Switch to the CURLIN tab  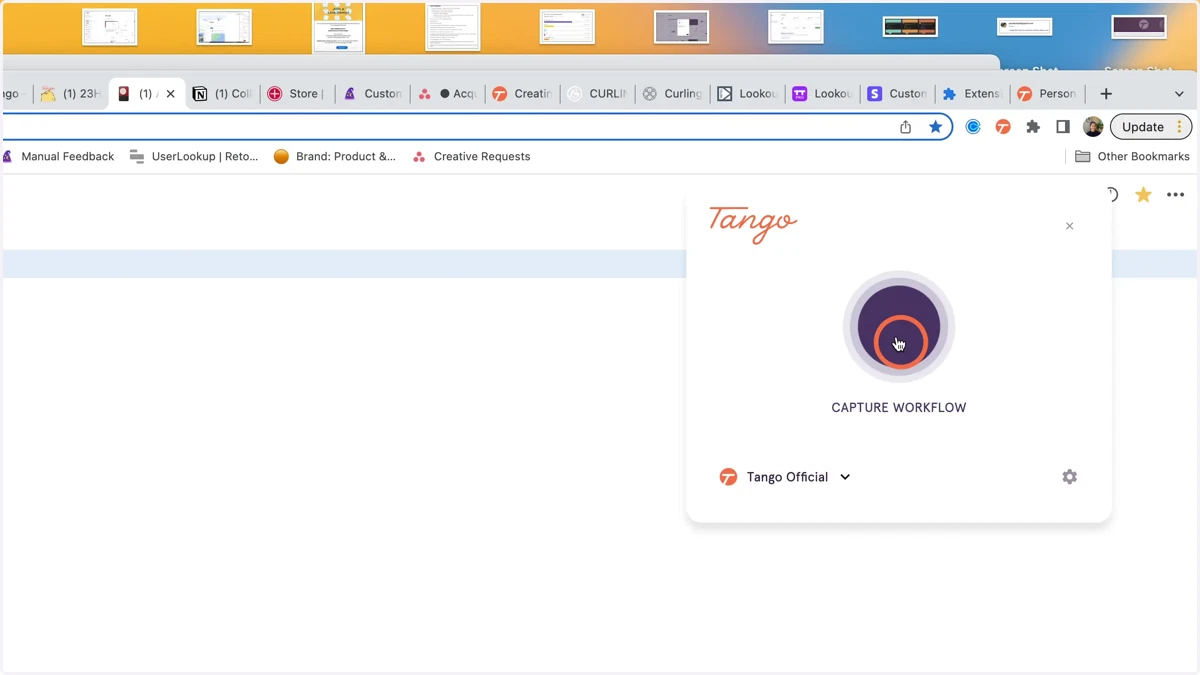coord(598,94)
